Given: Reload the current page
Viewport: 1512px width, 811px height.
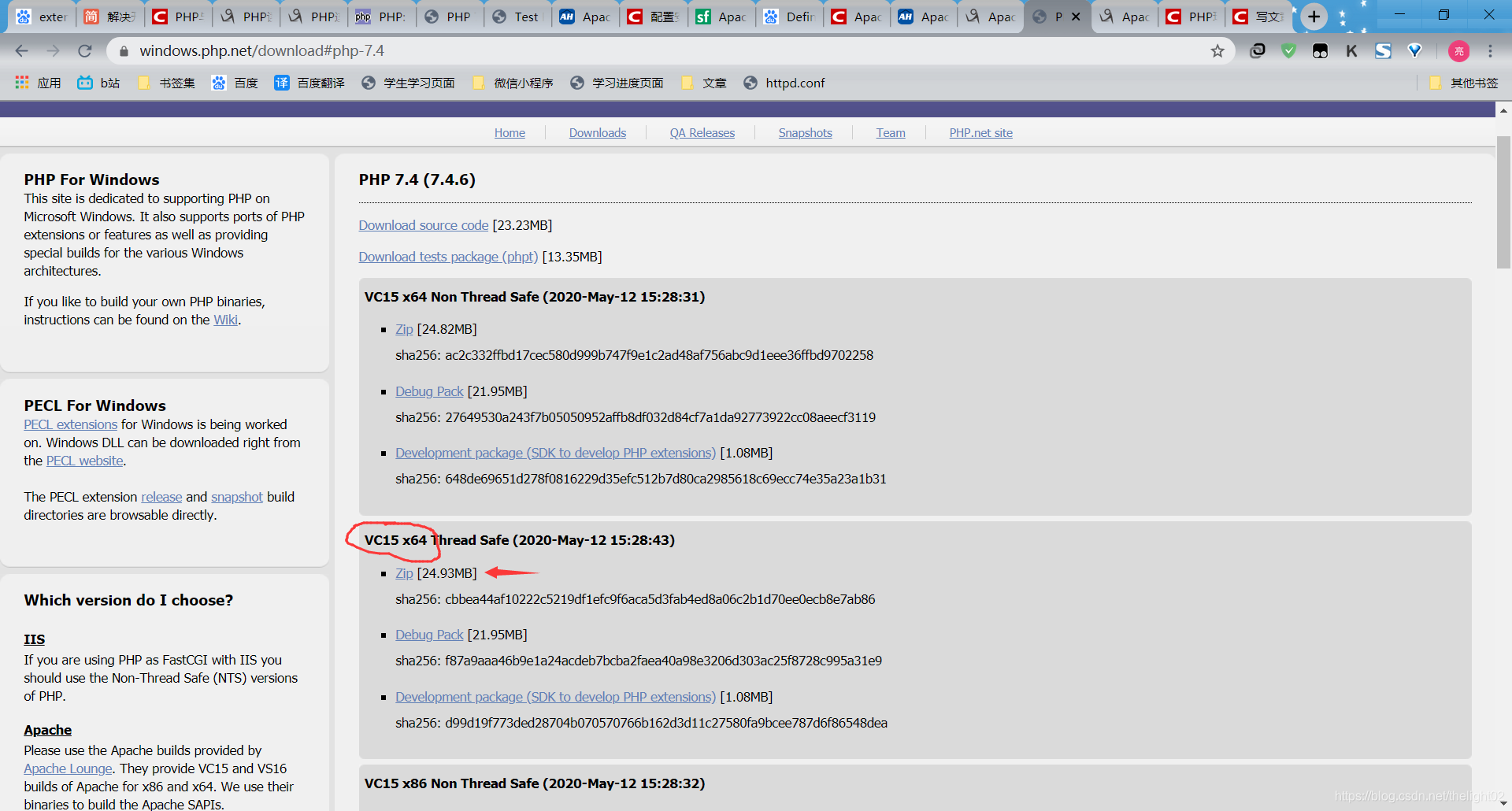Looking at the screenshot, I should point(85,51).
